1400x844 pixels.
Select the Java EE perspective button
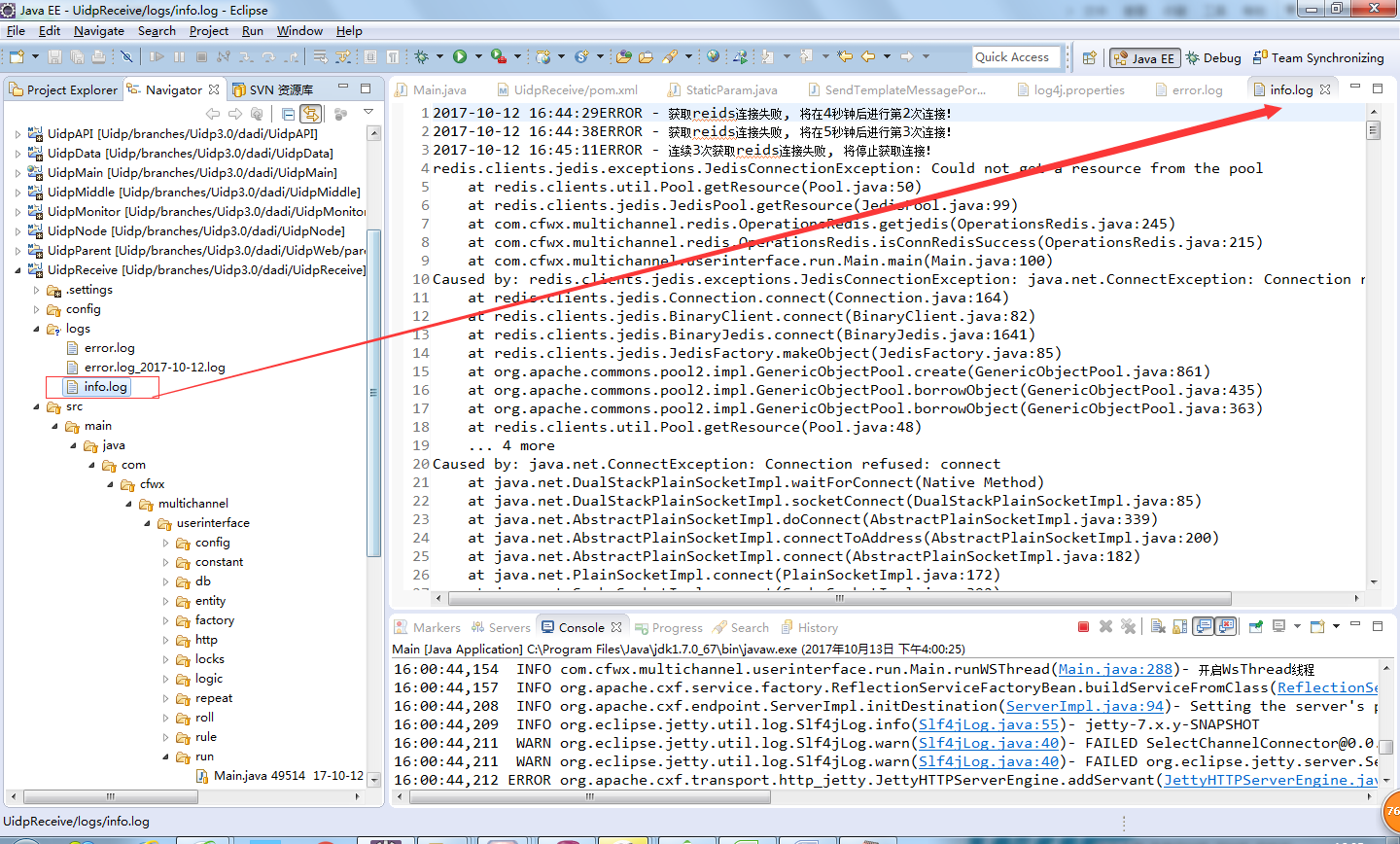coord(1145,57)
